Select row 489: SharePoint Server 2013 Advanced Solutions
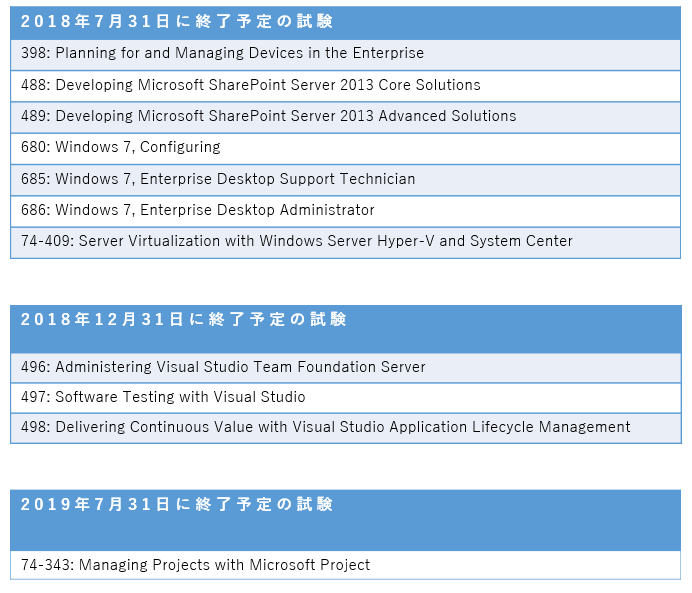Image resolution: width=692 pixels, height=593 pixels. [346, 118]
